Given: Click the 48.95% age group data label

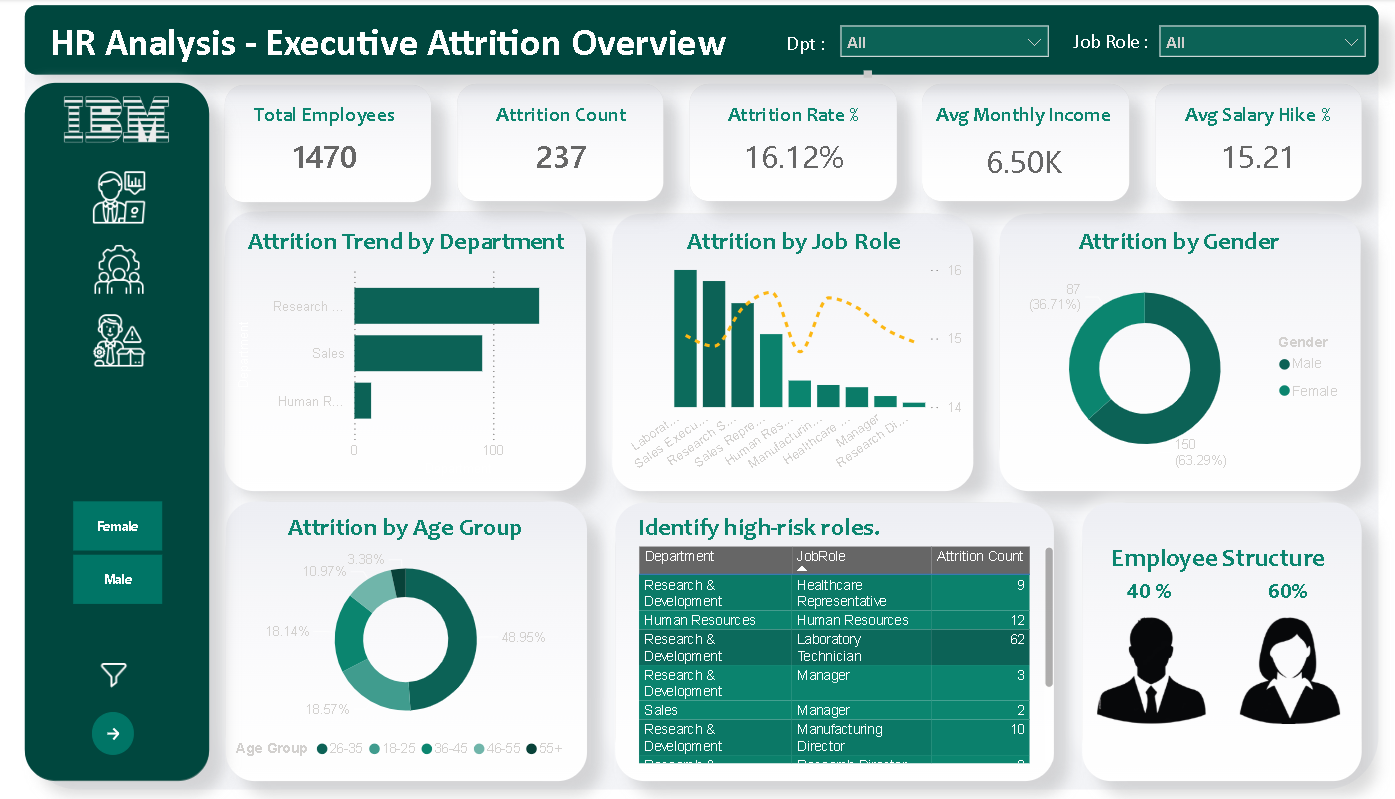Looking at the screenshot, I should (x=523, y=637).
